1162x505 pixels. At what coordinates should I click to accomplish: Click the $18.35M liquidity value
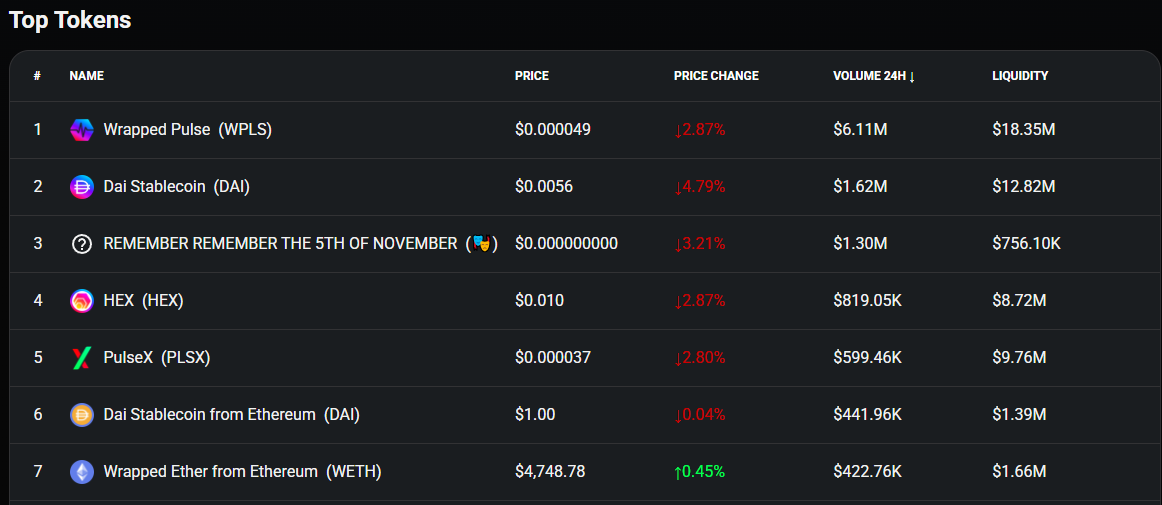(x=1023, y=130)
